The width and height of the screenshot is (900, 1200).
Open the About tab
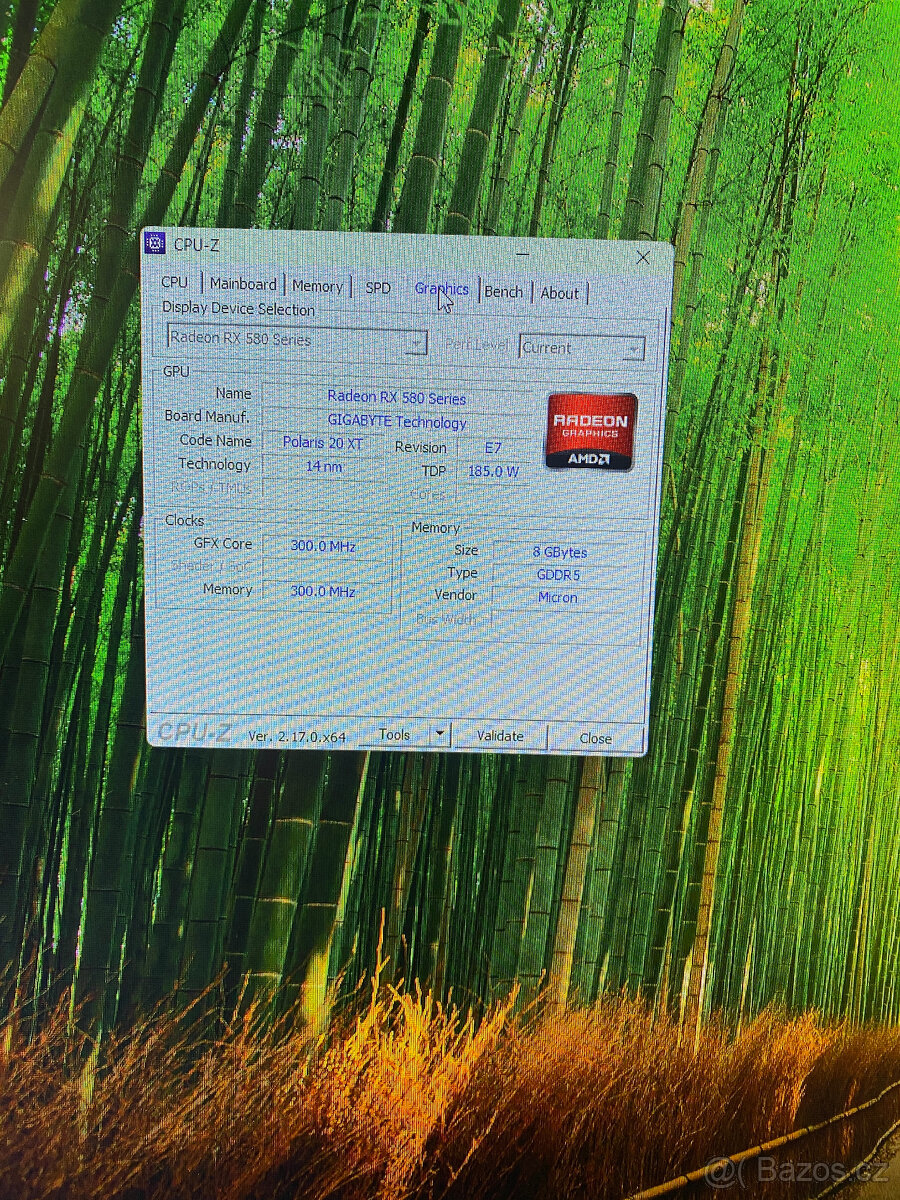pyautogui.click(x=559, y=292)
